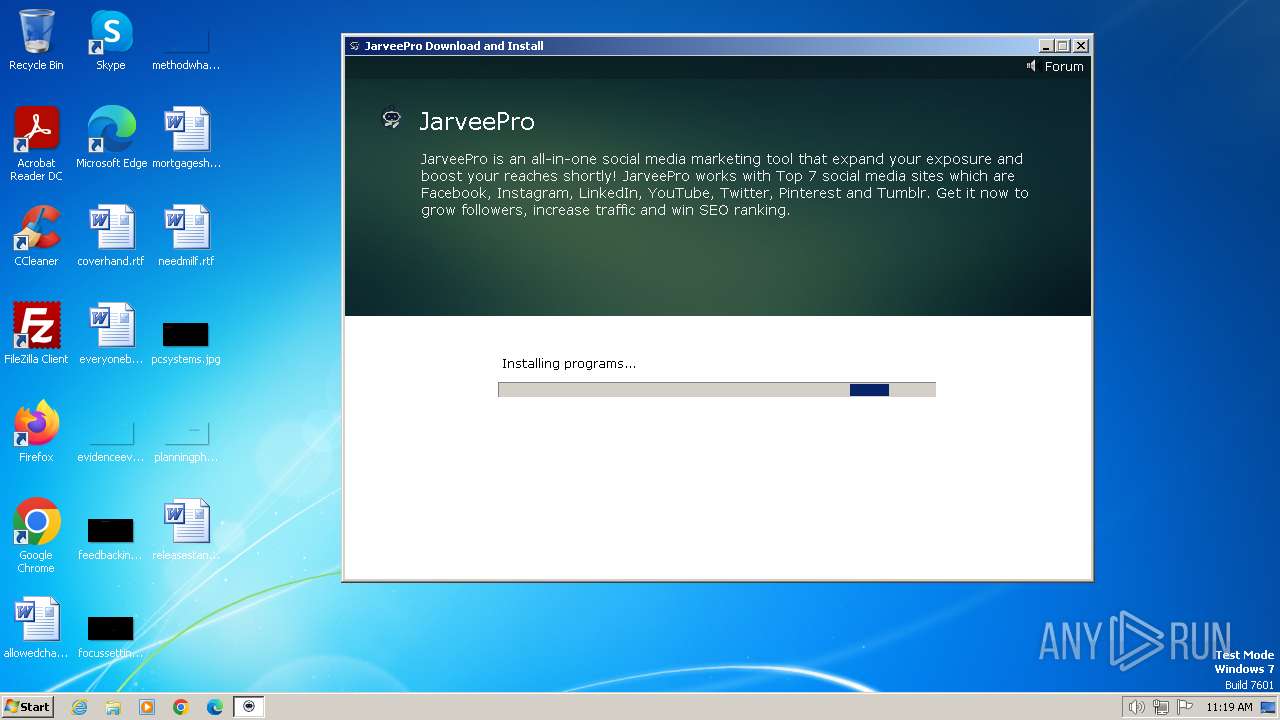Launch Internet Explorer from the taskbar
This screenshot has width=1280, height=720.
pos(79,707)
